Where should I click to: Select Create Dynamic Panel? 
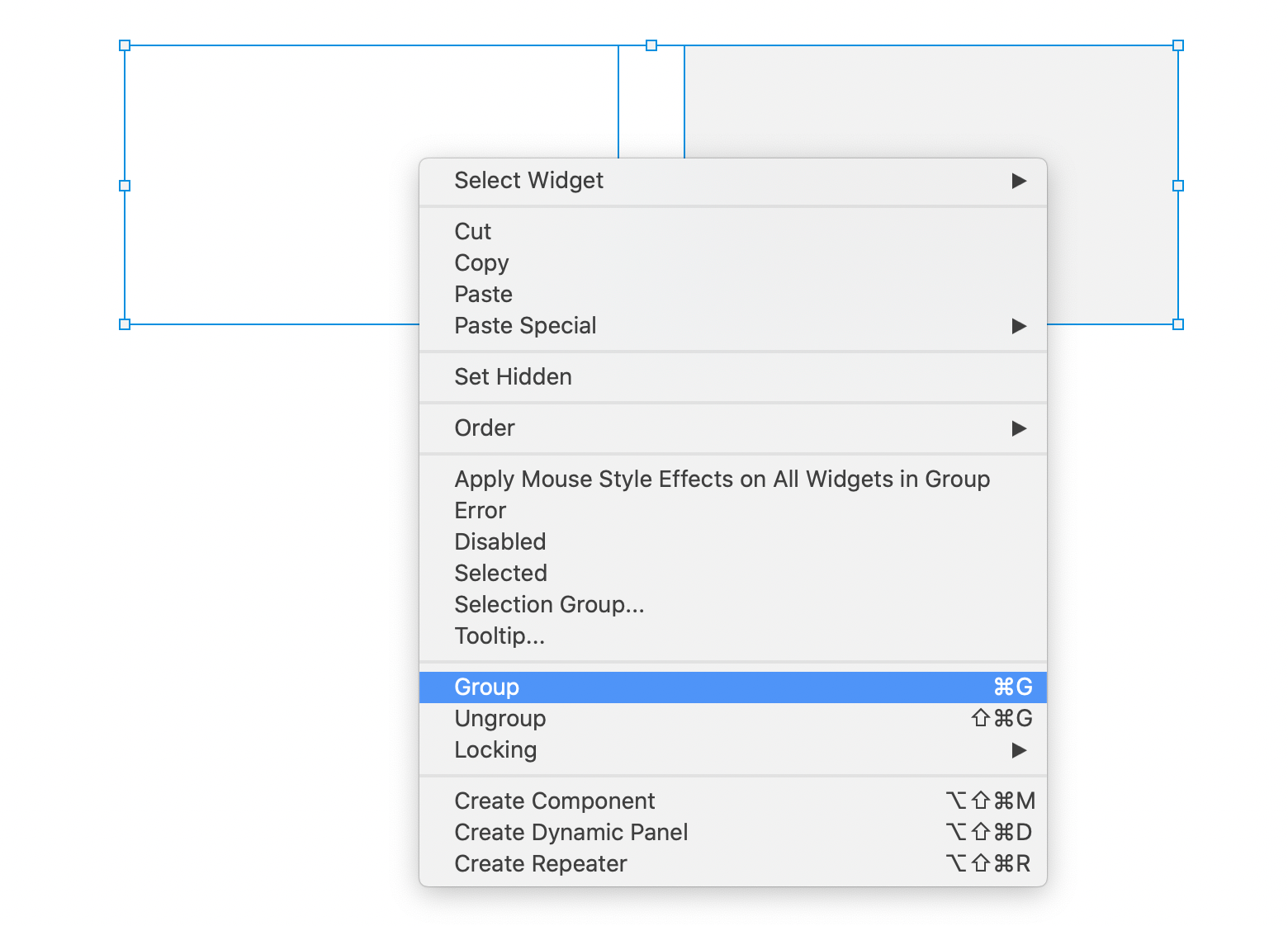pos(733,833)
